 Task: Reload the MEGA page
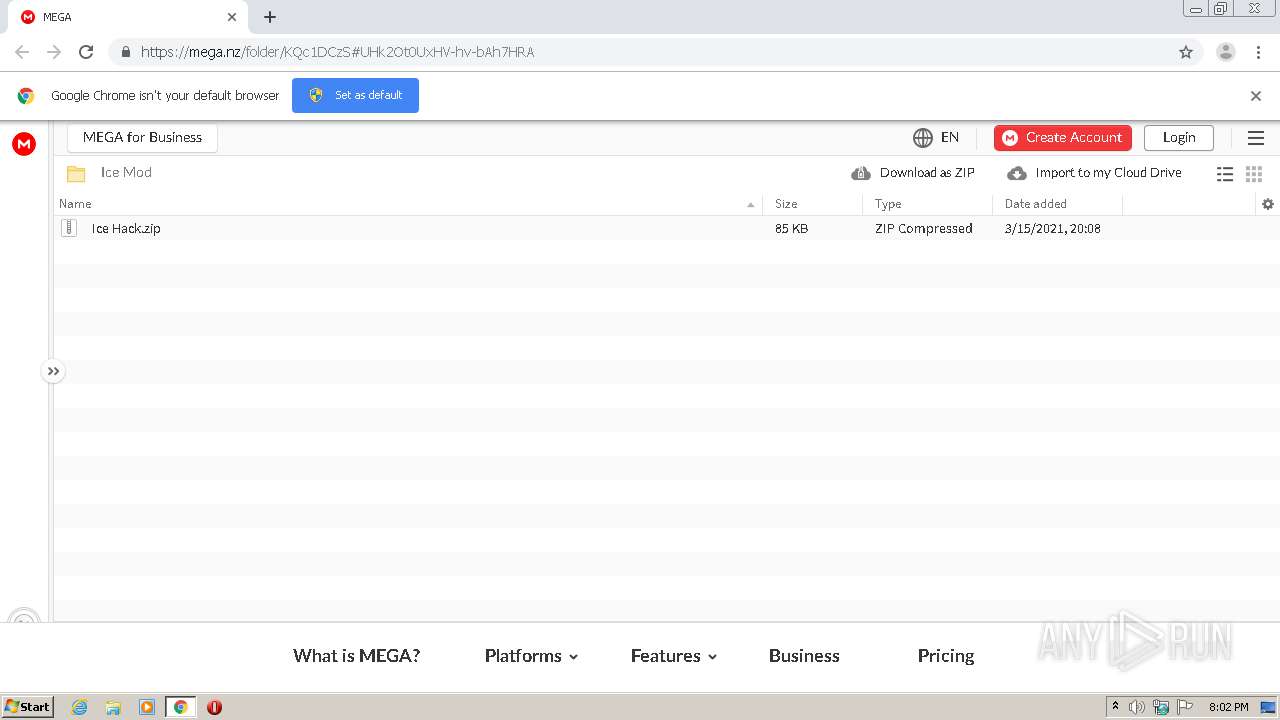(86, 52)
